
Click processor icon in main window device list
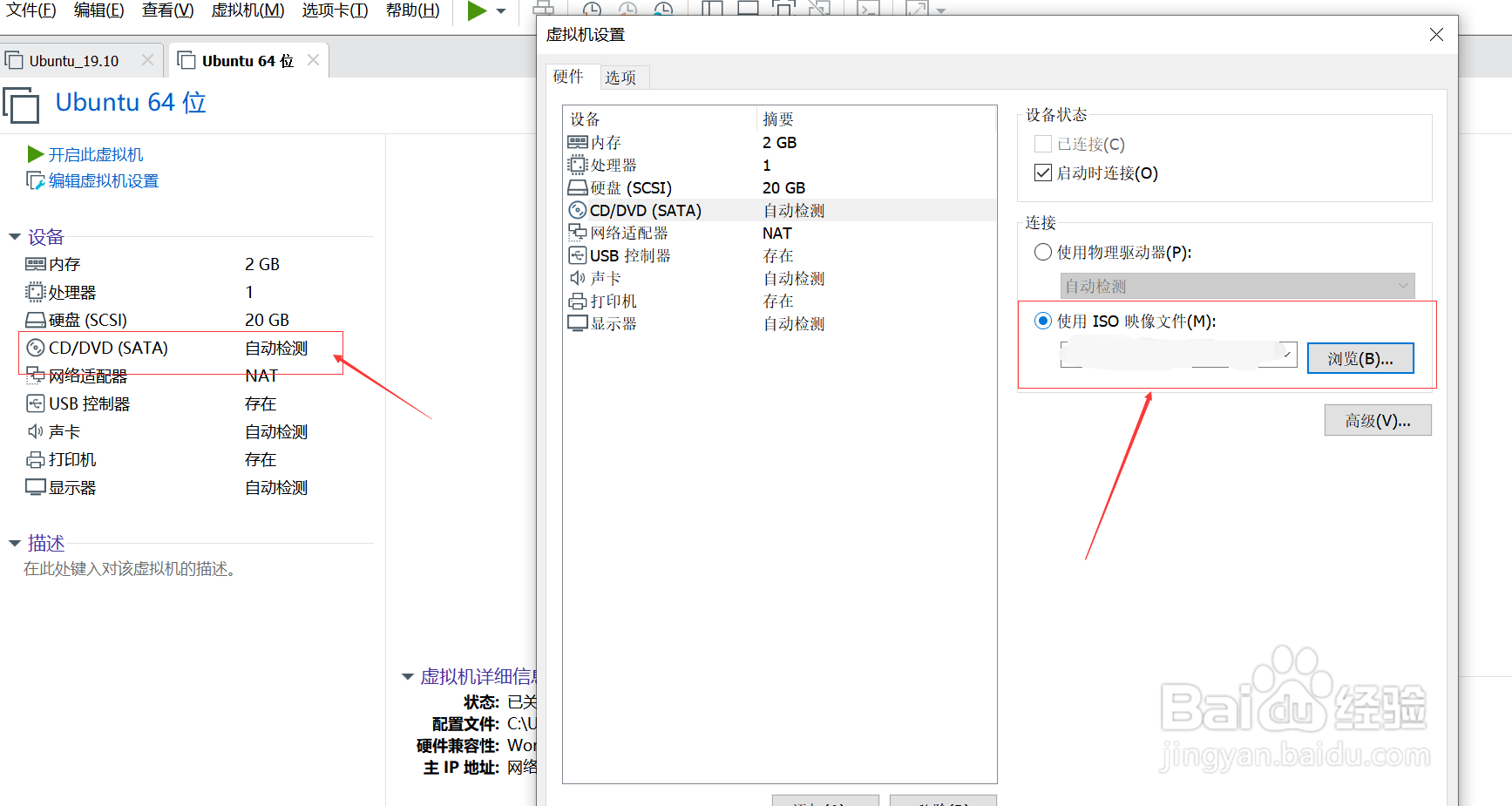(x=36, y=292)
